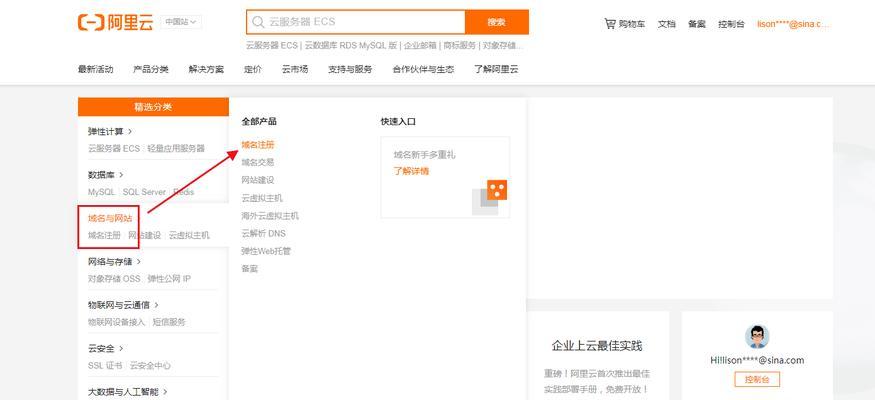This screenshot has height=400, width=875.
Task: Expand the 物联网与云通信 category
Action: point(123,305)
